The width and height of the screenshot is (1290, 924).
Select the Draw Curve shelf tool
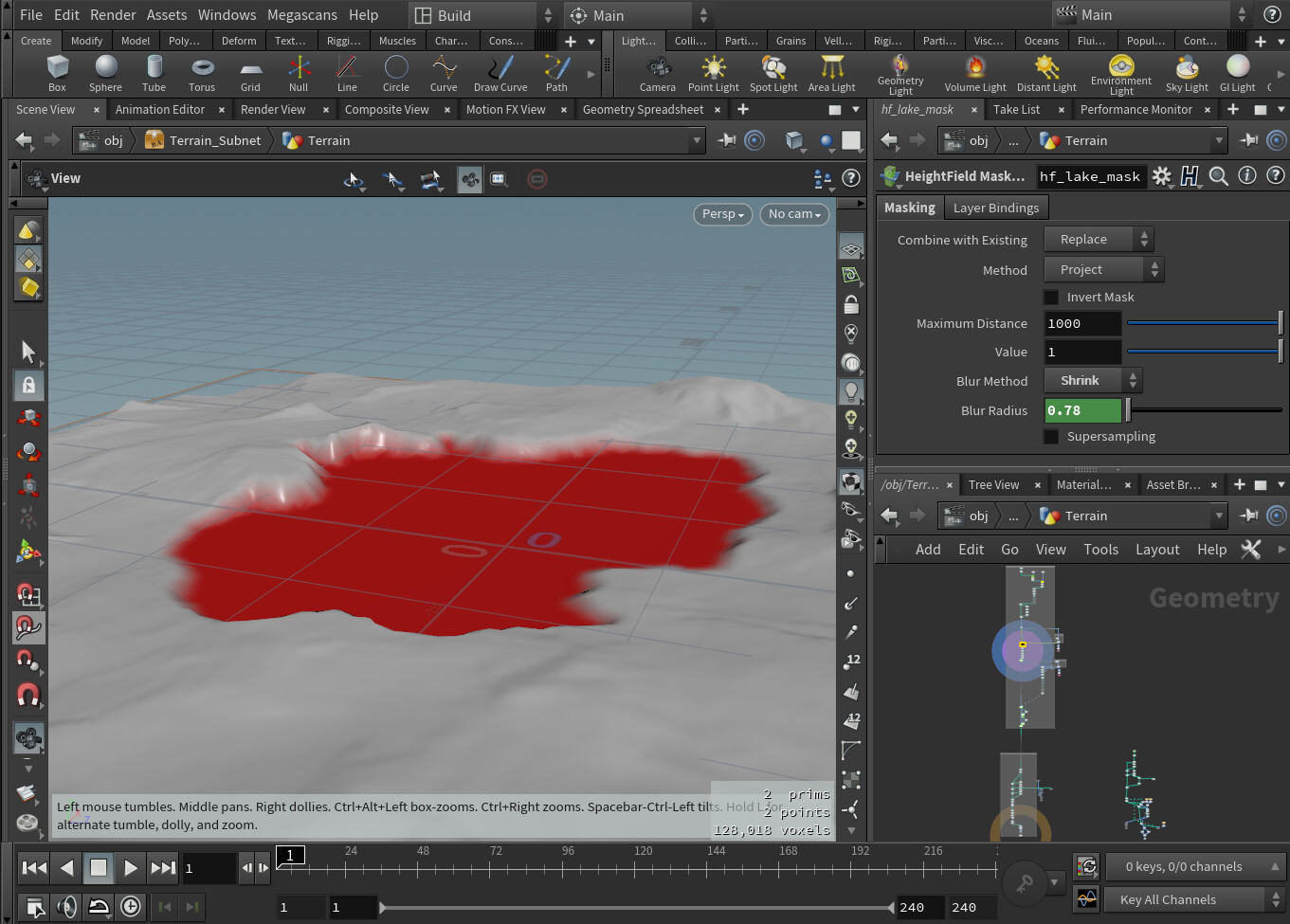[500, 72]
